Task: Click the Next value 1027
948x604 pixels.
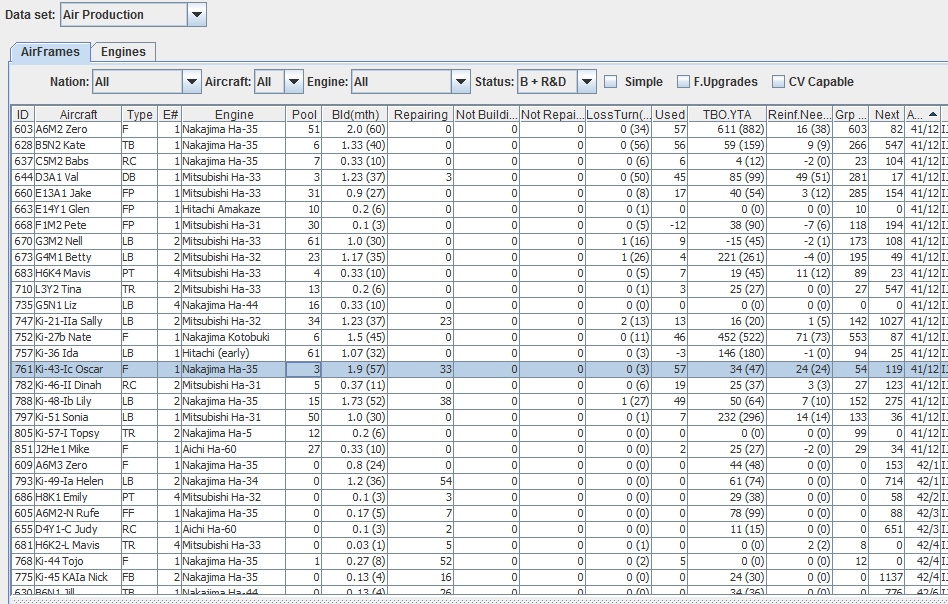Action: 887,321
